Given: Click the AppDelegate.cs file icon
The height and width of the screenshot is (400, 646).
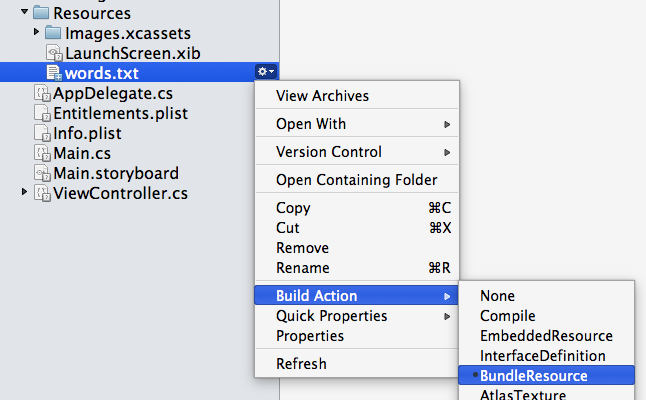Looking at the screenshot, I should (x=42, y=93).
